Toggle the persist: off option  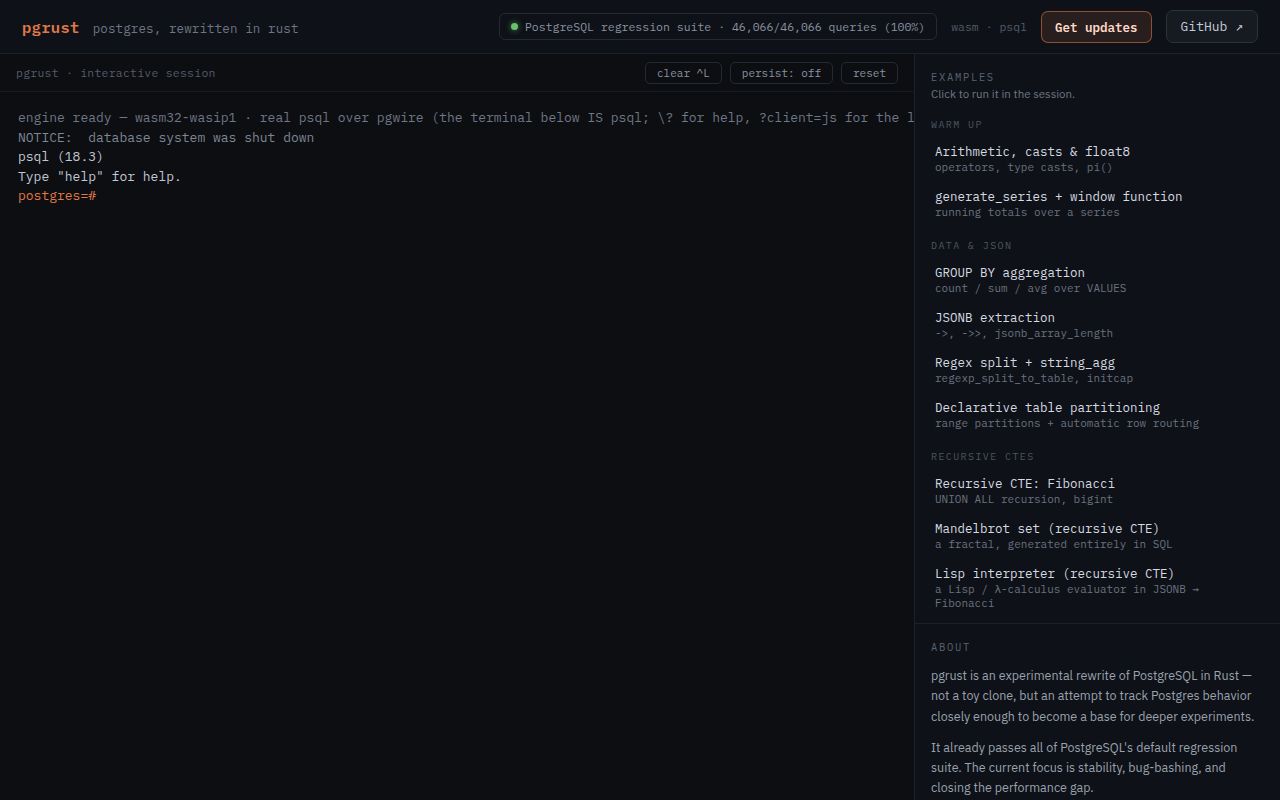pos(781,73)
